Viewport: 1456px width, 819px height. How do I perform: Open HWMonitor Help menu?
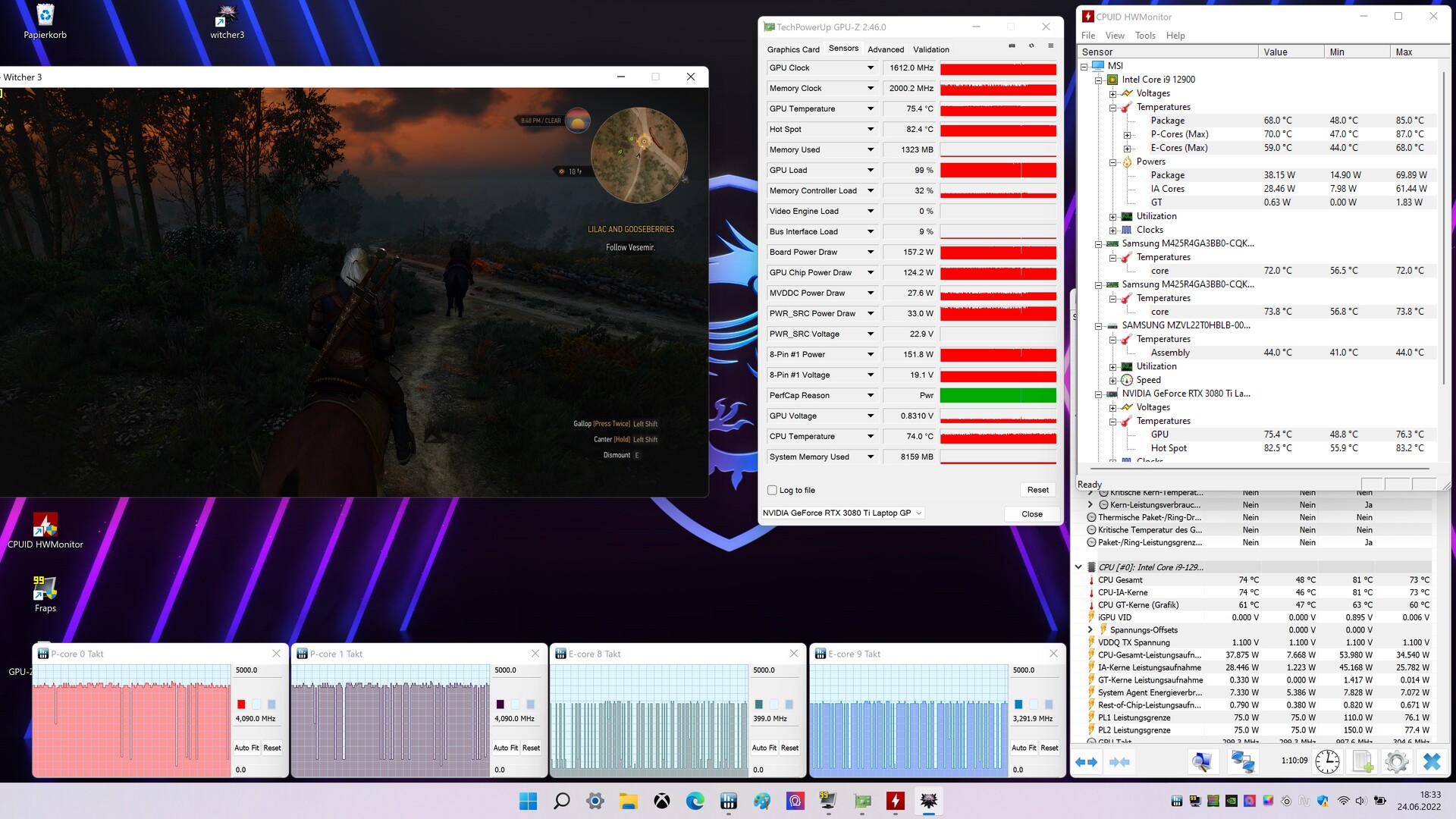(1175, 36)
